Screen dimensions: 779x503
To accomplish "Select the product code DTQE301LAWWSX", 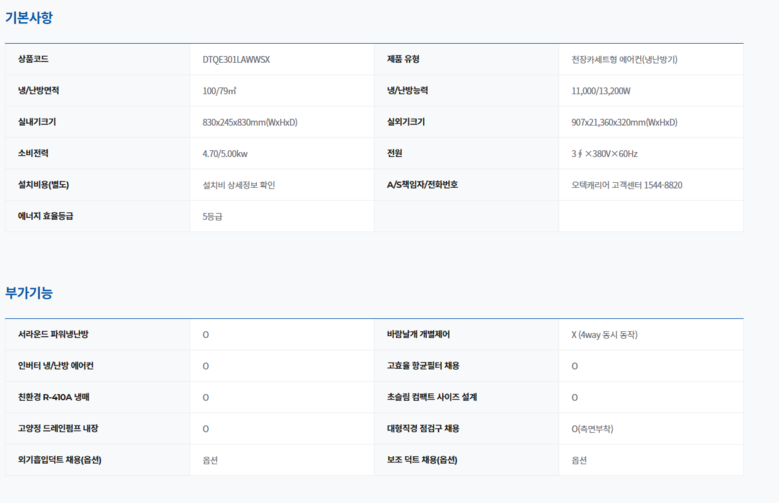I will tap(236, 59).
